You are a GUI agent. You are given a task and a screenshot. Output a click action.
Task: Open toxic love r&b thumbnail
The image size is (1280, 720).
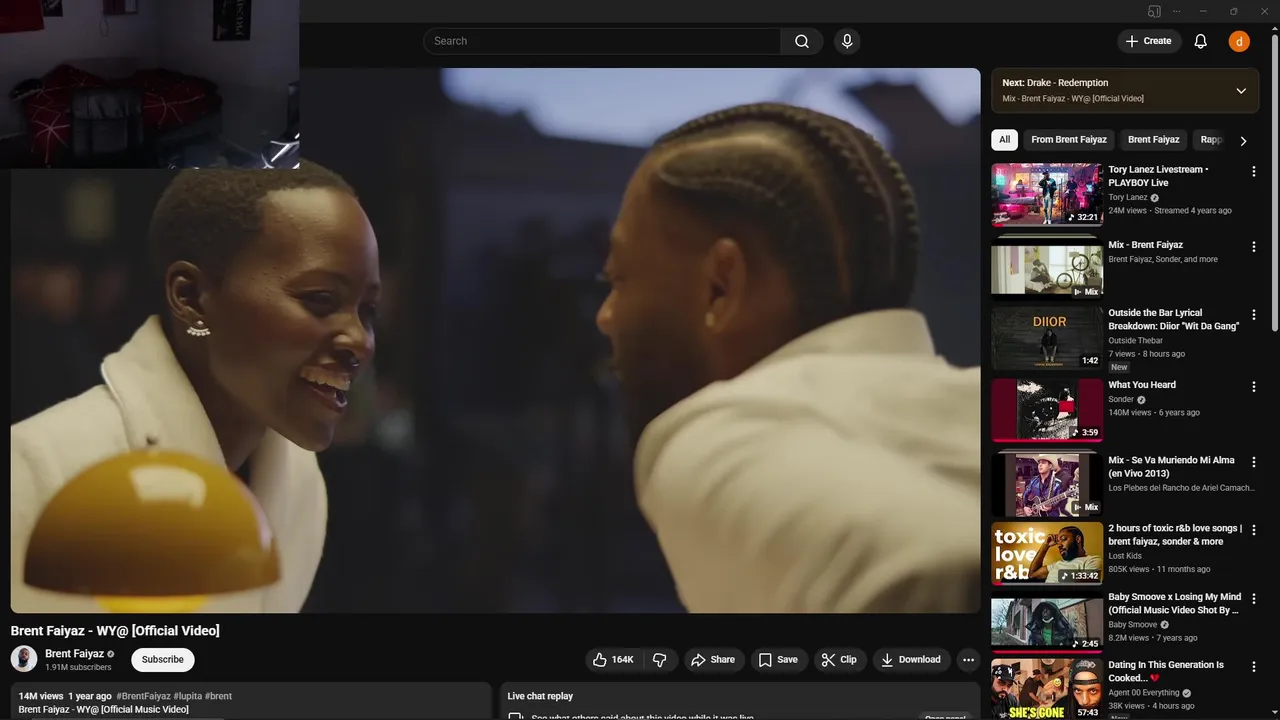point(1047,553)
